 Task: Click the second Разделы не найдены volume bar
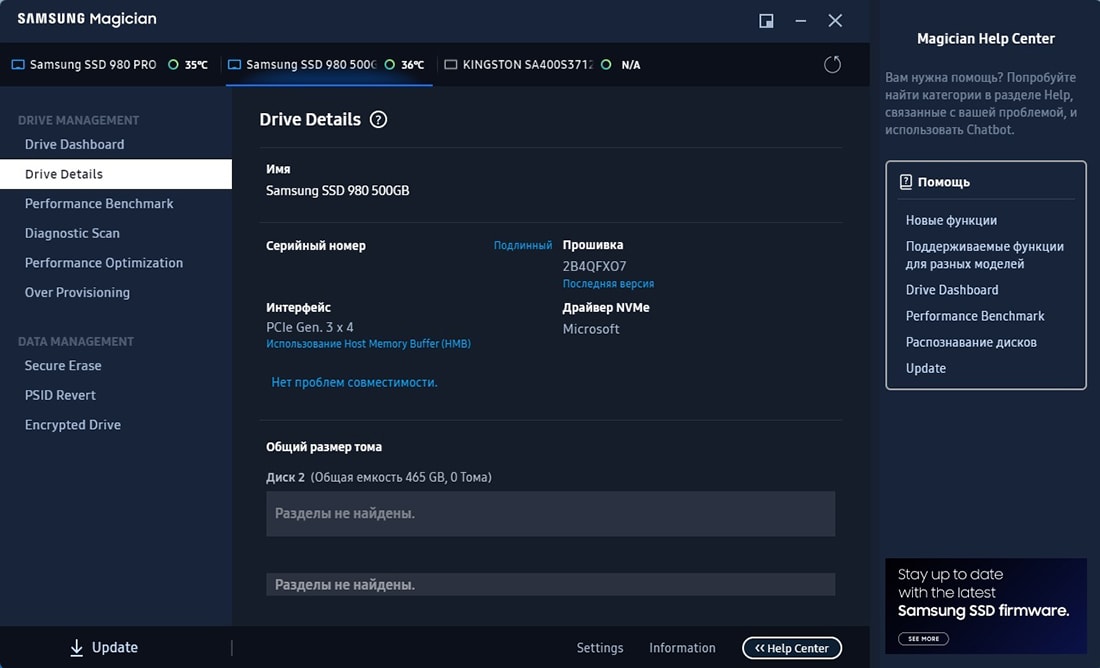coord(551,584)
